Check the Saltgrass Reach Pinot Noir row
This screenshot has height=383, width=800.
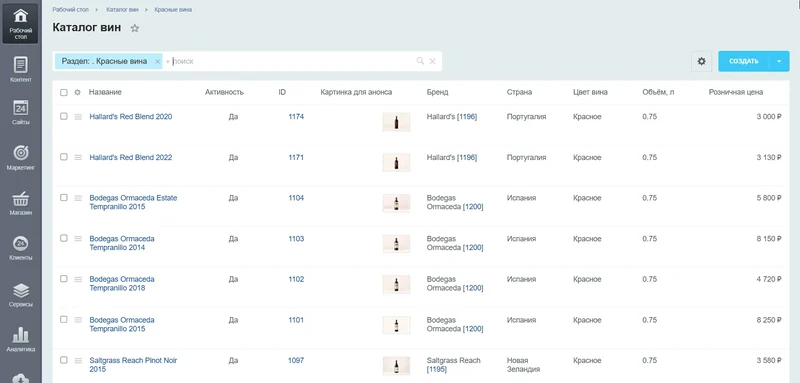tap(64, 360)
